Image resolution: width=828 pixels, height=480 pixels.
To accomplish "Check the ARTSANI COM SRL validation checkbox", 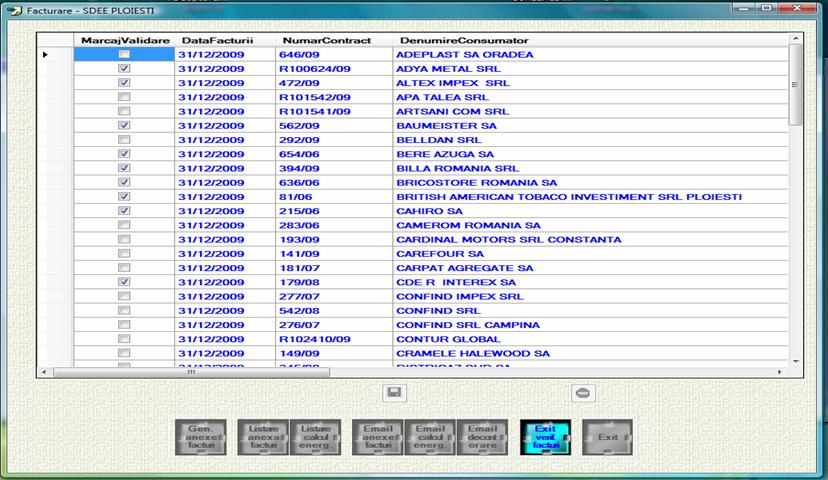I will click(124, 111).
